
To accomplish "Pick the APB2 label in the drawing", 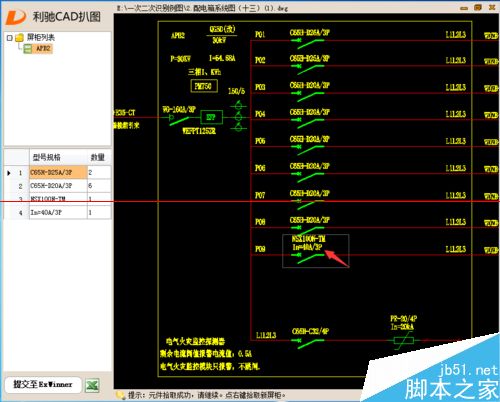I will [x=178, y=35].
